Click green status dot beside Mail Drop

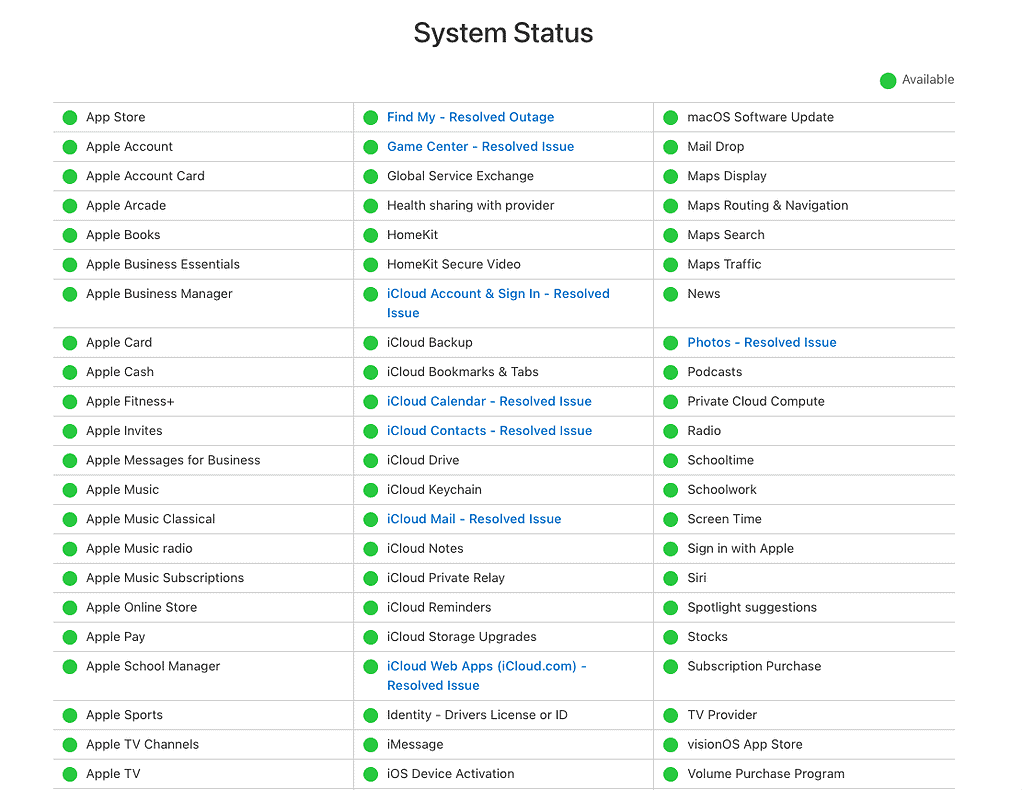pyautogui.click(x=671, y=147)
